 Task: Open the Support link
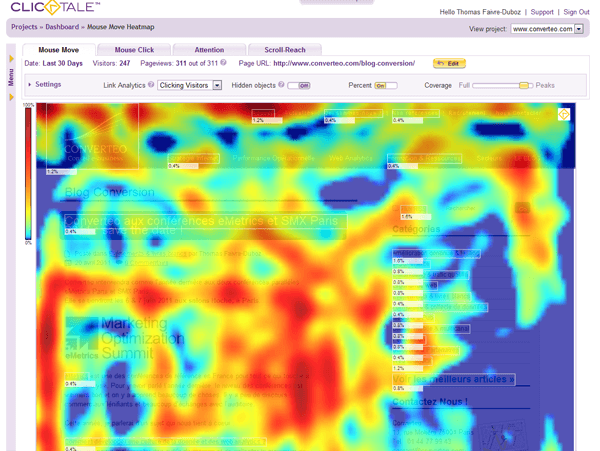pyautogui.click(x=542, y=12)
